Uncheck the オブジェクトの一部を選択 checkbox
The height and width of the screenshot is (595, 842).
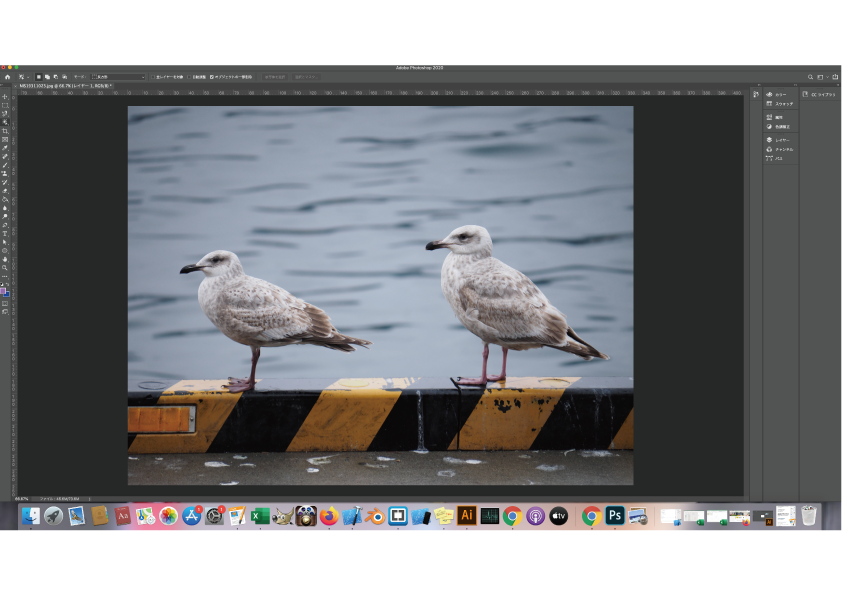pos(212,76)
